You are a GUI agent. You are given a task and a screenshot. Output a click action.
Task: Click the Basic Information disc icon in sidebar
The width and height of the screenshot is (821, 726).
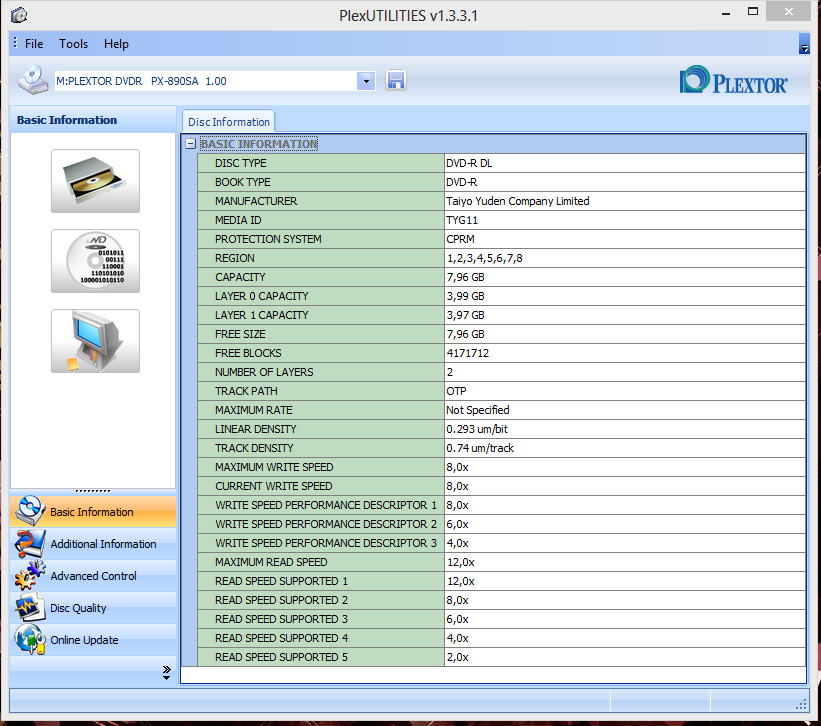[30, 511]
